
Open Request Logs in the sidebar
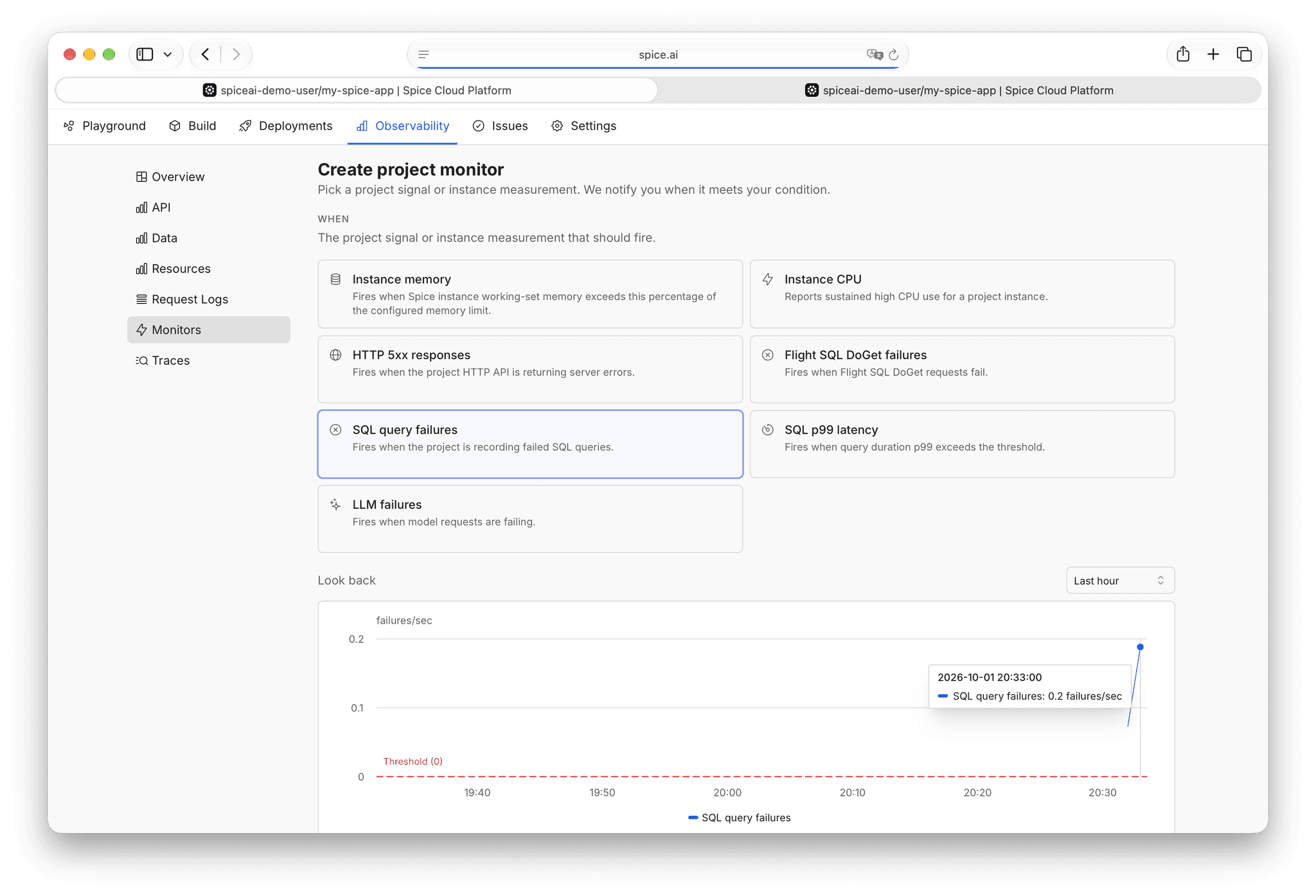[209, 299]
